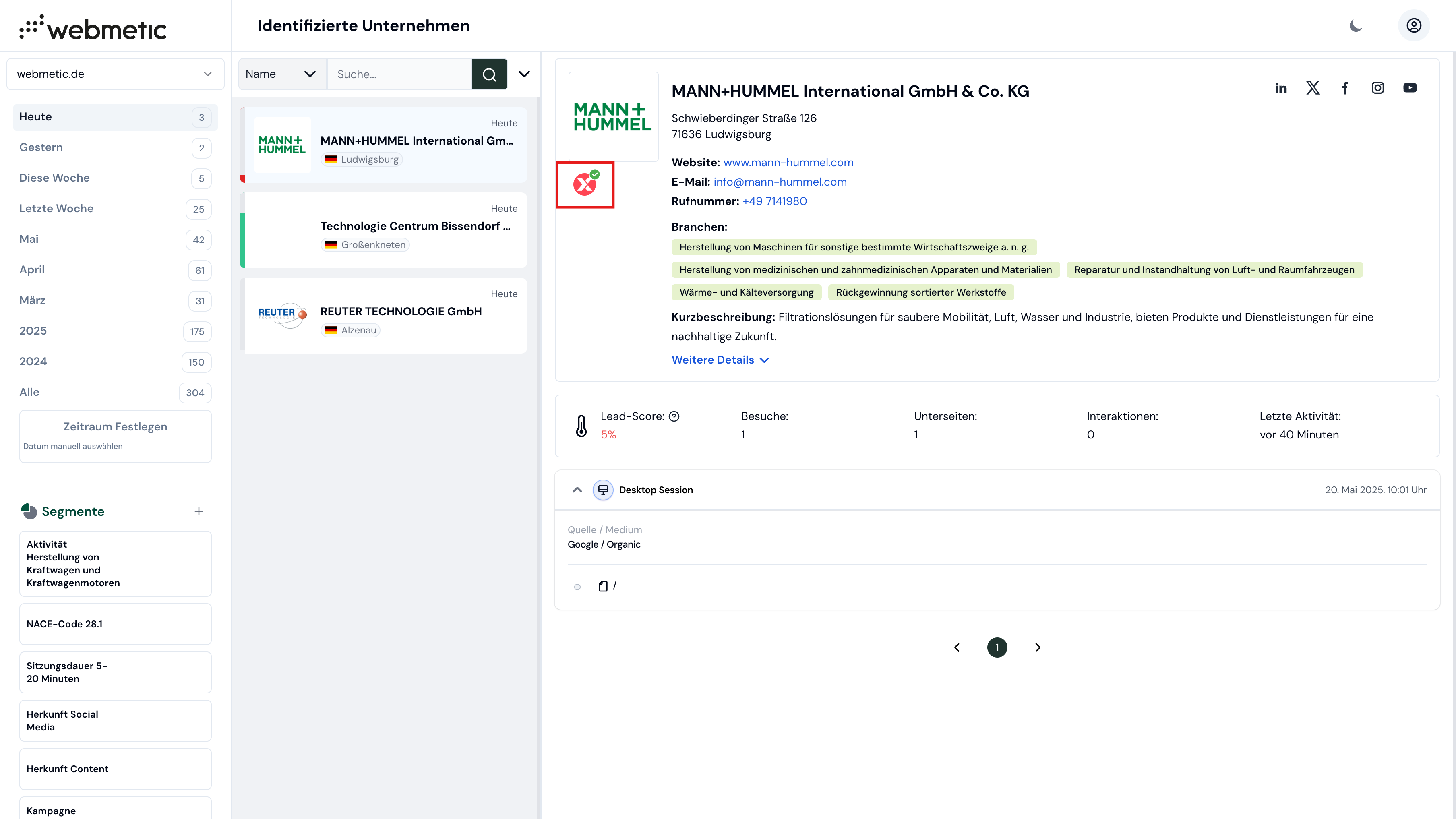This screenshot has width=1456, height=819.
Task: Open www.mann-hummel.com website link
Action: (788, 163)
